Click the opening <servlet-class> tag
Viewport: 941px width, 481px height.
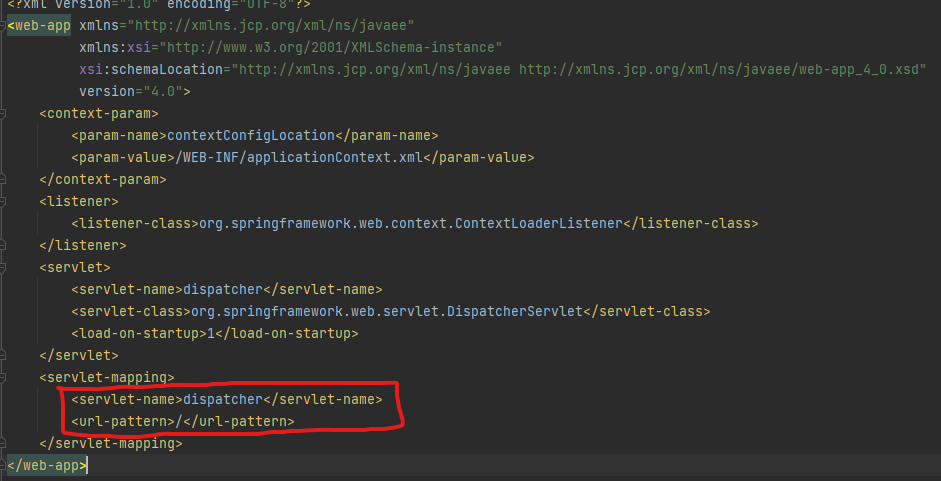click(131, 311)
